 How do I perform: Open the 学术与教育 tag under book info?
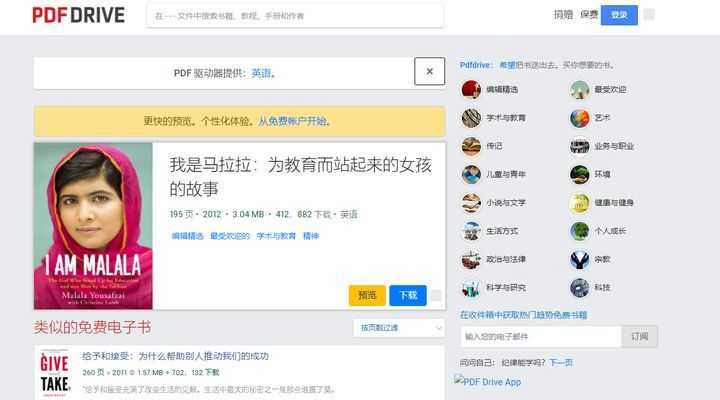click(x=276, y=236)
